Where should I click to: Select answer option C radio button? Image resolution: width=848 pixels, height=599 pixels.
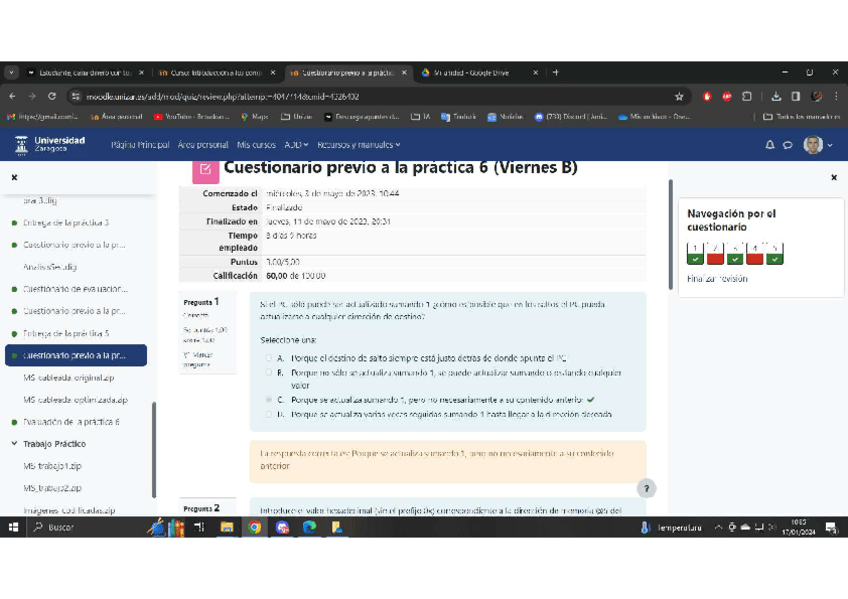pyautogui.click(x=269, y=400)
